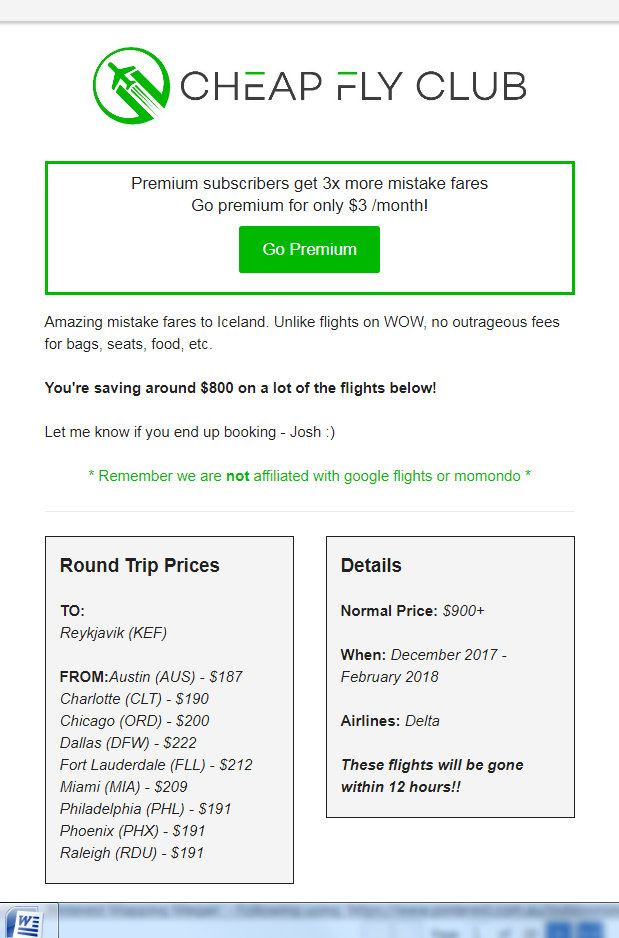Open Microsoft Word from the taskbar
The image size is (619, 938).
tap(28, 921)
